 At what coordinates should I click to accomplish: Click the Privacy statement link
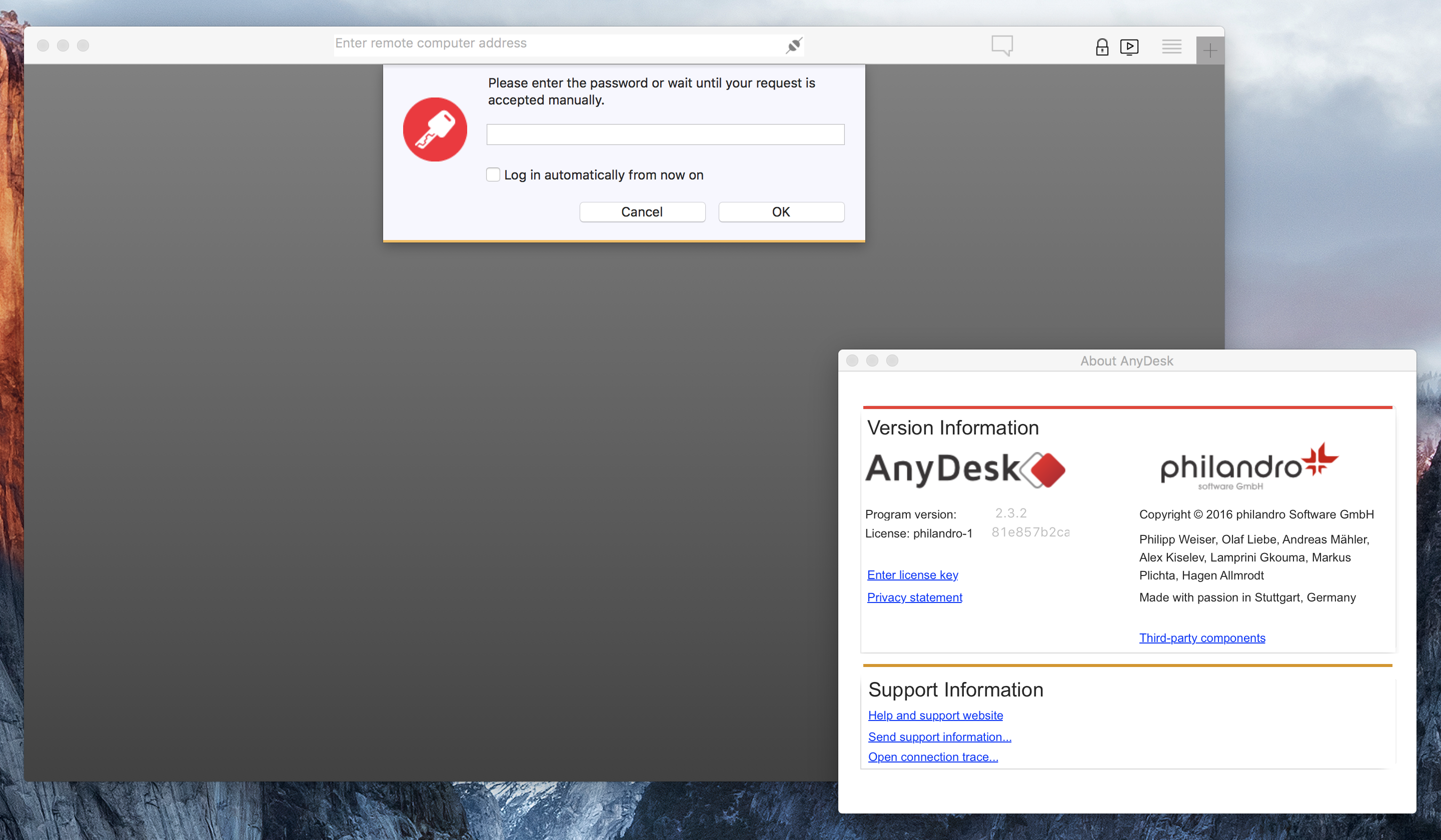click(915, 597)
